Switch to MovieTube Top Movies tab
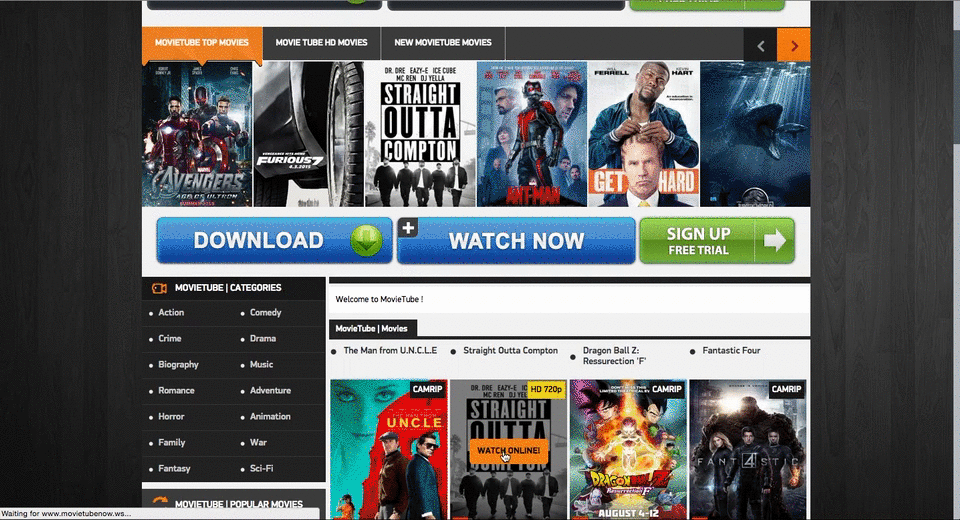The width and height of the screenshot is (960, 520). 202,43
